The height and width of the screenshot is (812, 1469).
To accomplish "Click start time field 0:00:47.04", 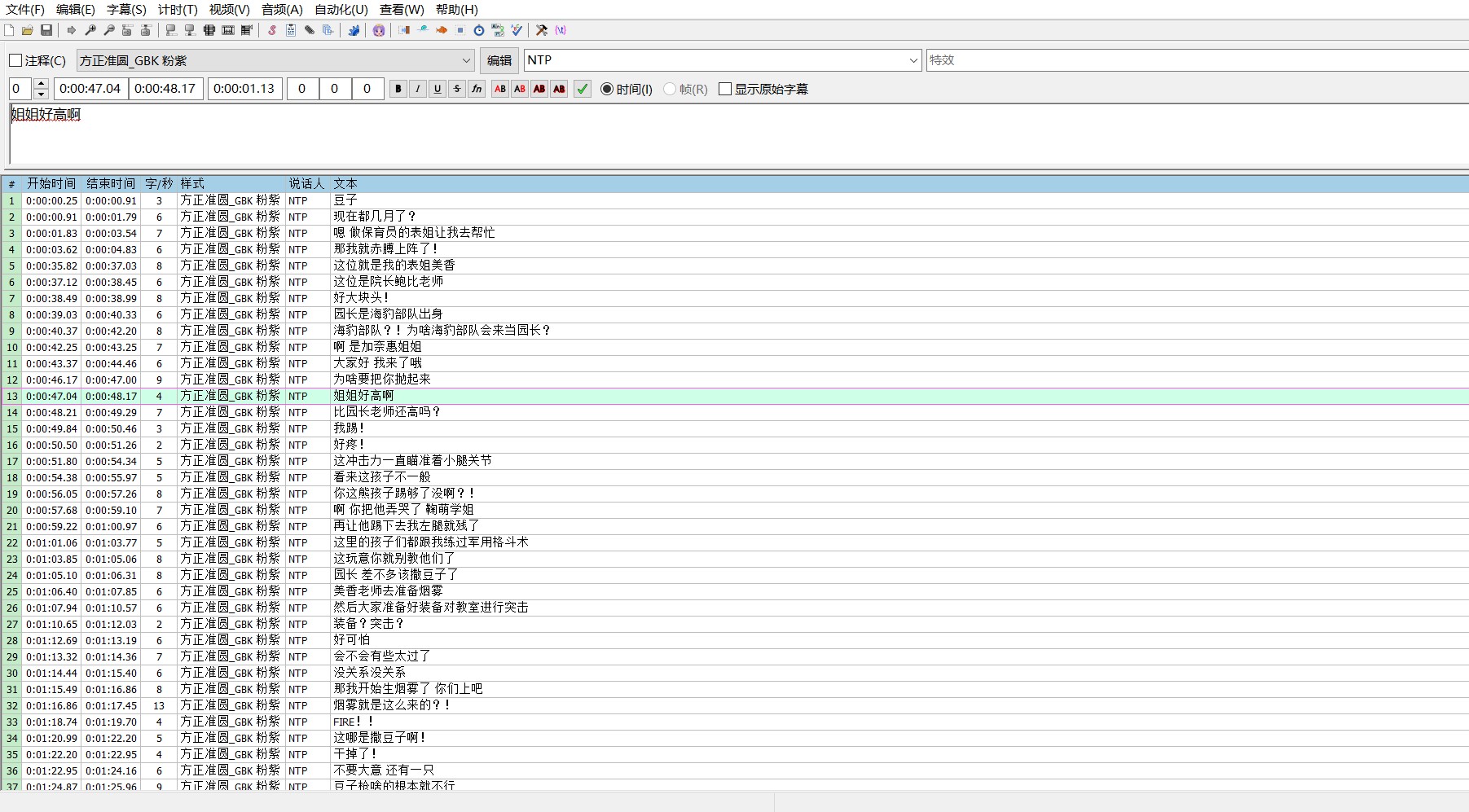I will (x=90, y=89).
